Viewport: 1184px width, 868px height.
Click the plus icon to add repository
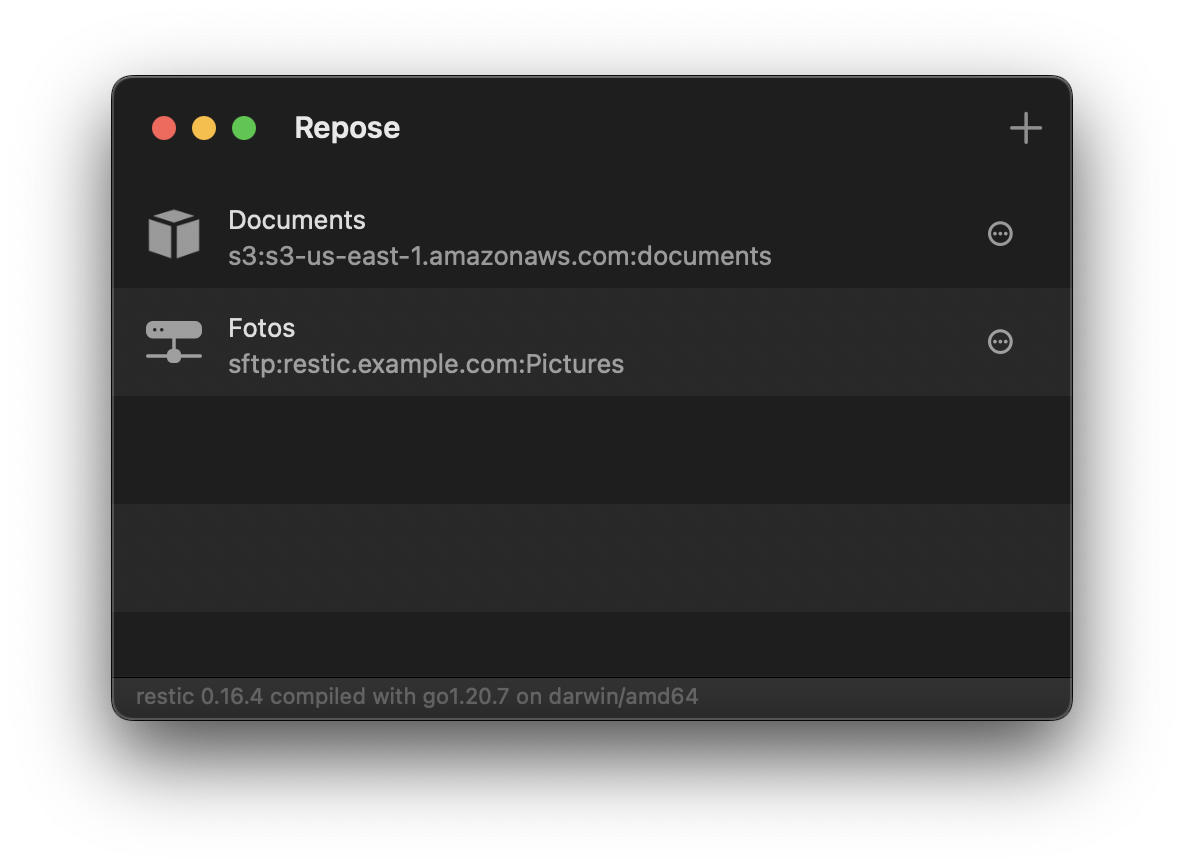[1025, 128]
